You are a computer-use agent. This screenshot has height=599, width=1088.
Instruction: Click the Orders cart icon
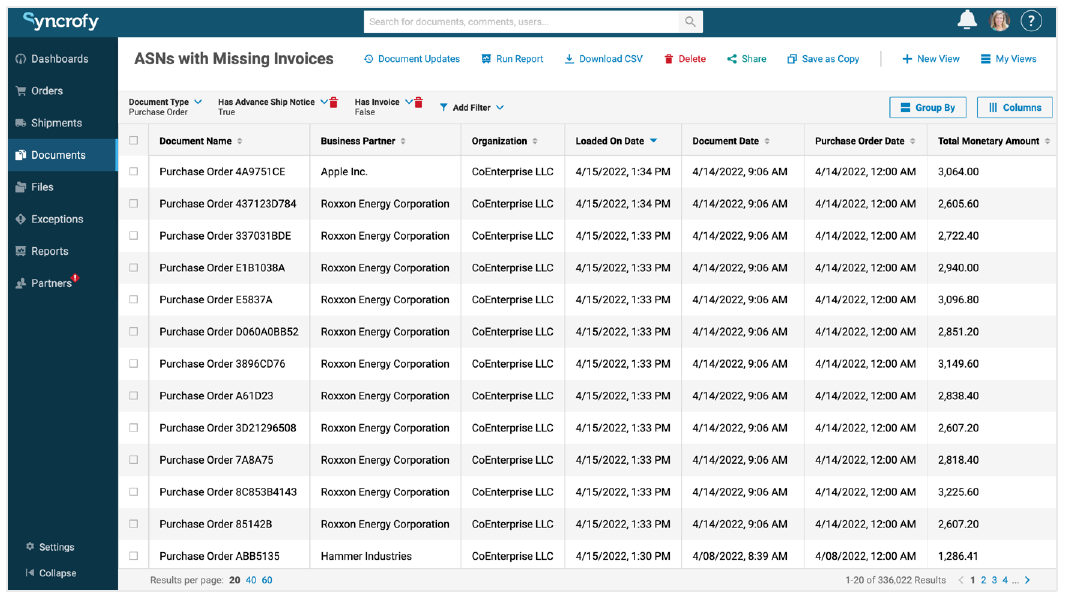21,91
